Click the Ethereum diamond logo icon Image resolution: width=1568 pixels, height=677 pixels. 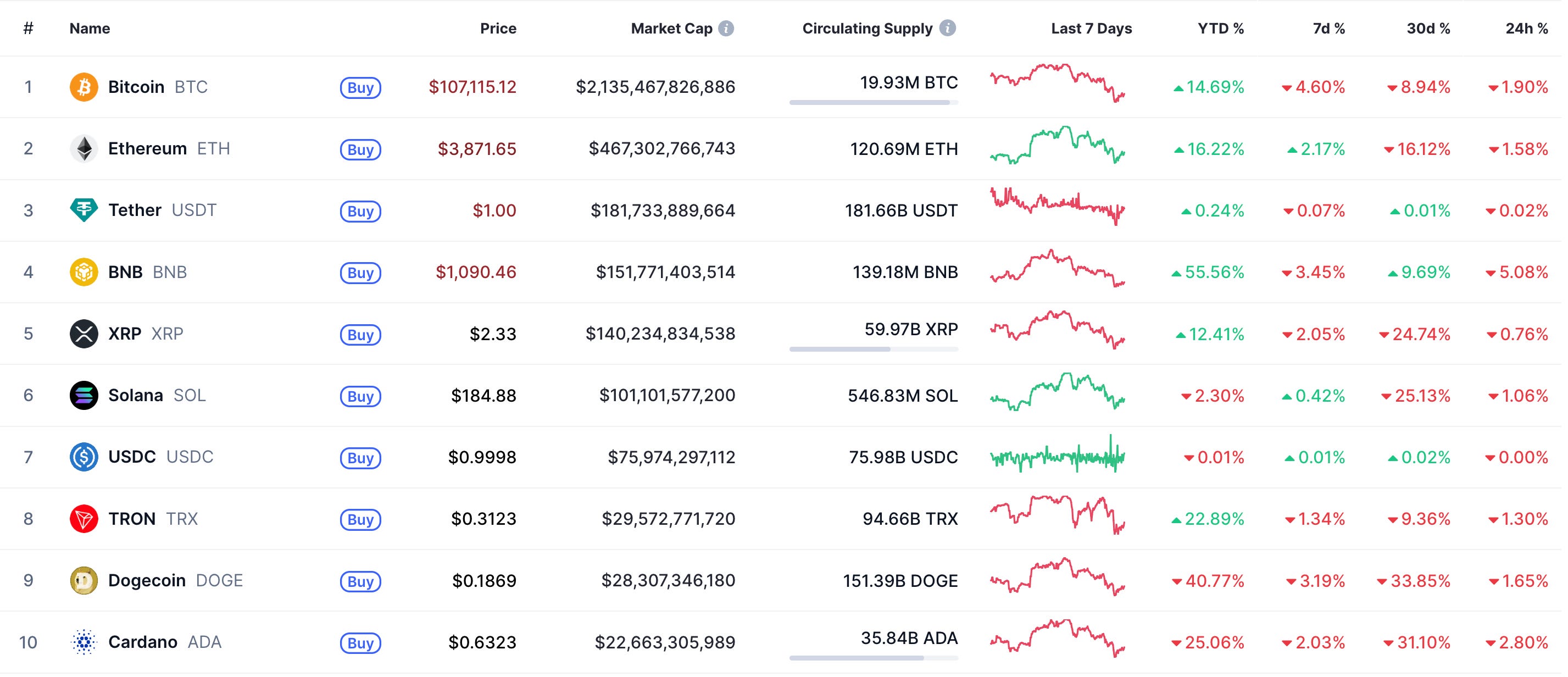[84, 149]
